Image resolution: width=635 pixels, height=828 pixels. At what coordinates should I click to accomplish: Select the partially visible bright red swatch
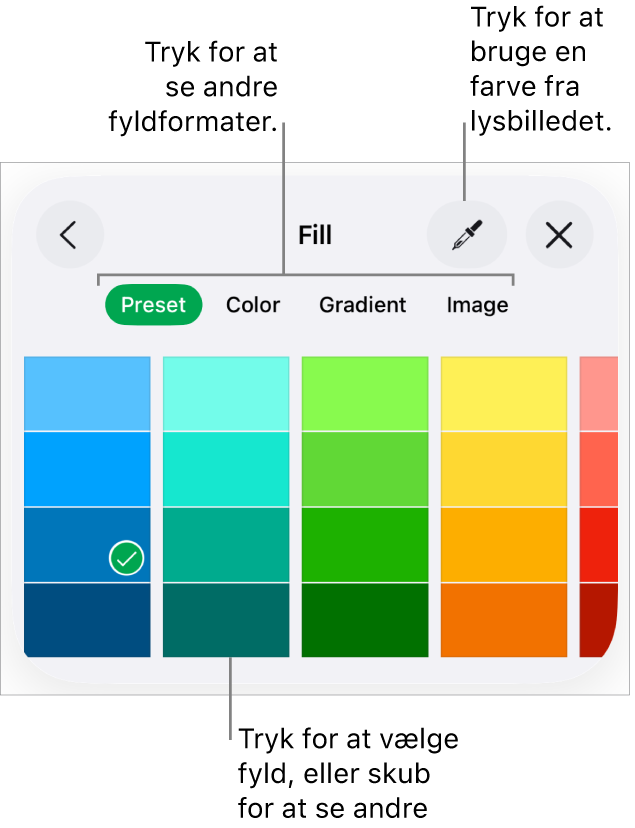[x=598, y=545]
